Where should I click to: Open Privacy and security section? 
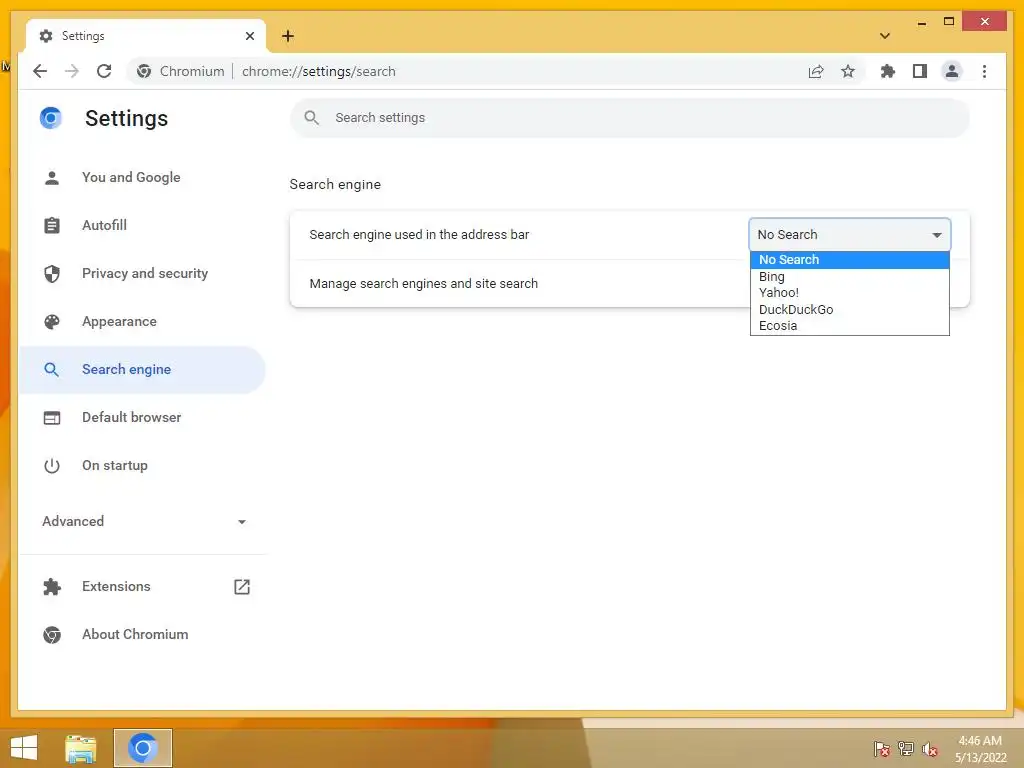(x=142, y=274)
